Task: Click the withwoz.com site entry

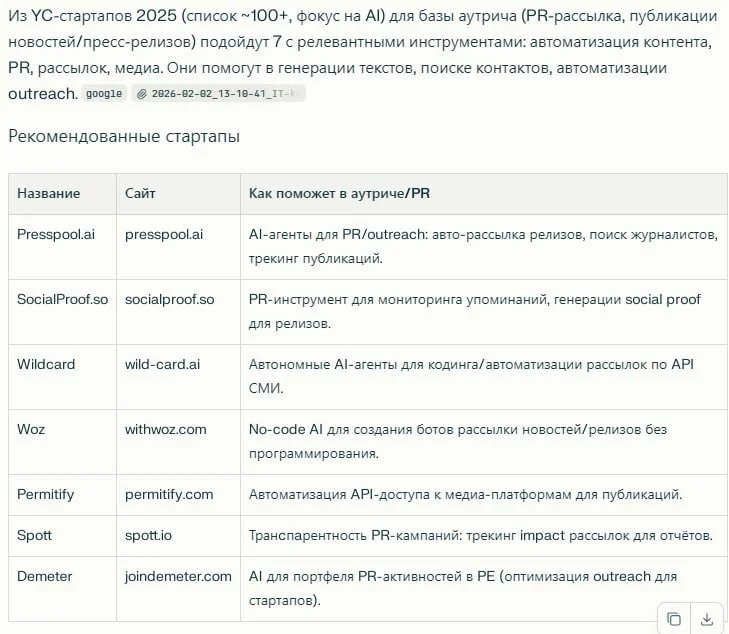Action: [x=166, y=429]
